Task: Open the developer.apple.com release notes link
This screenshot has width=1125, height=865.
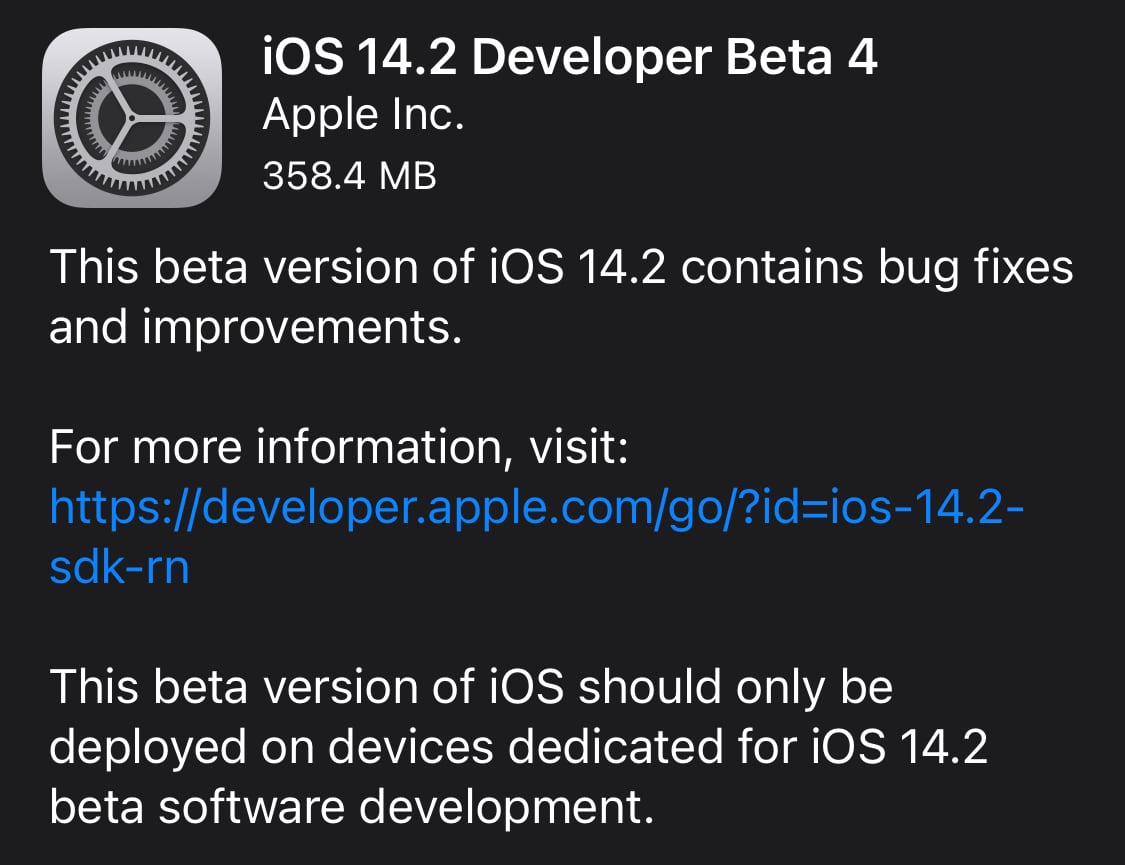Action: pos(536,509)
